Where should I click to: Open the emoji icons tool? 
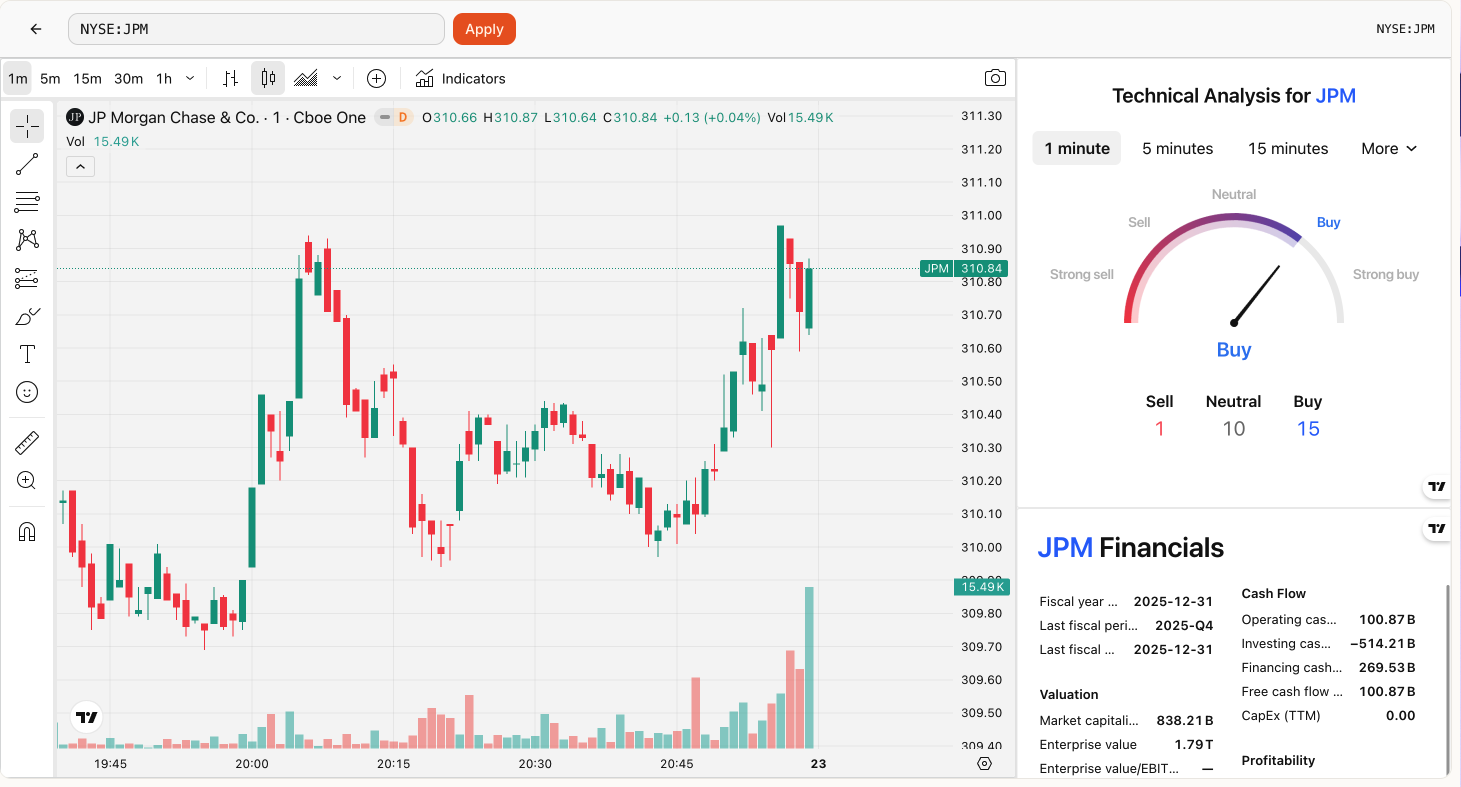click(27, 392)
